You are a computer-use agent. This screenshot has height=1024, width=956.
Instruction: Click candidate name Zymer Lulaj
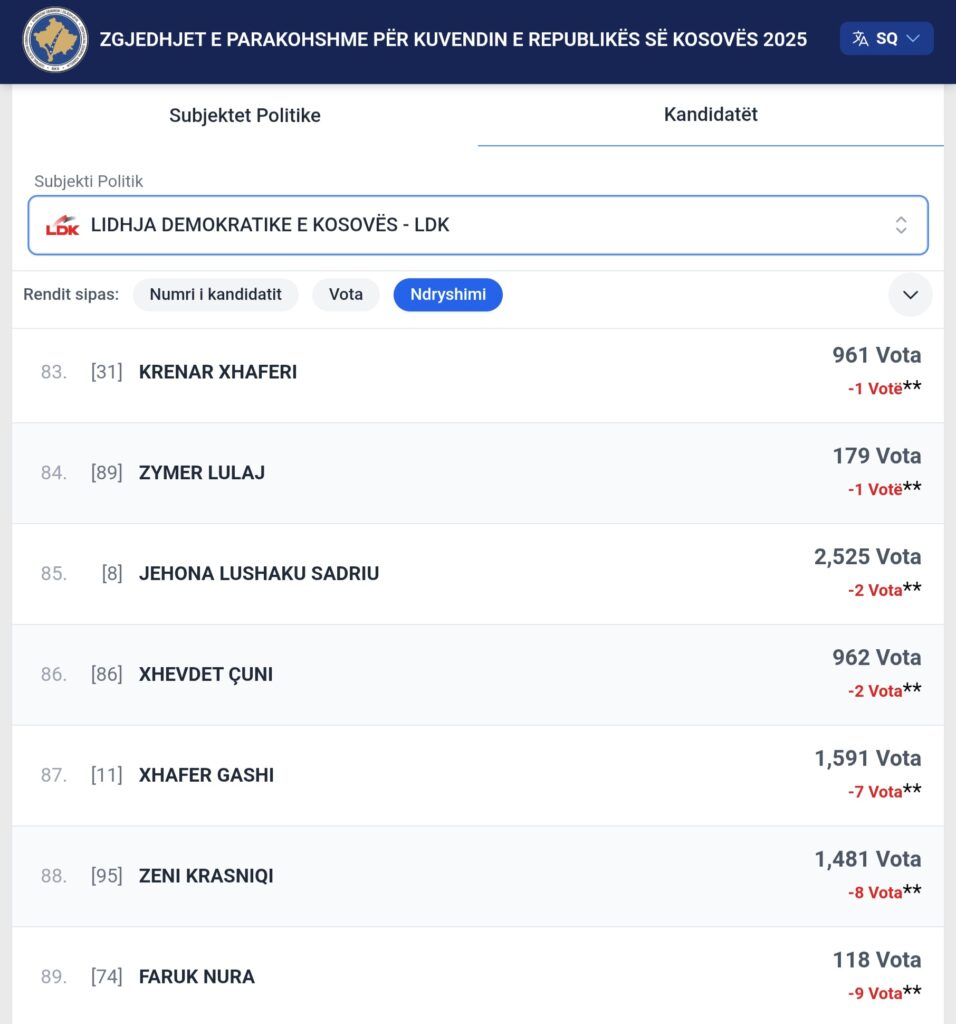pos(202,473)
